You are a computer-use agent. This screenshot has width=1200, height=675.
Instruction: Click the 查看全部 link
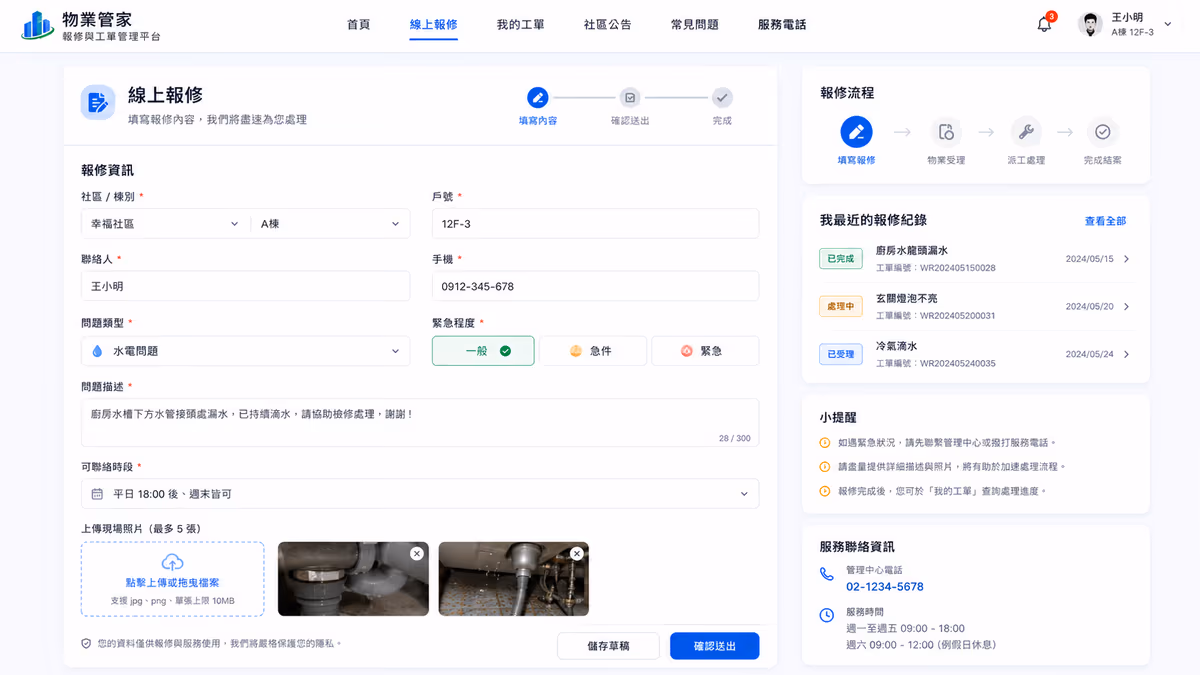point(1105,221)
